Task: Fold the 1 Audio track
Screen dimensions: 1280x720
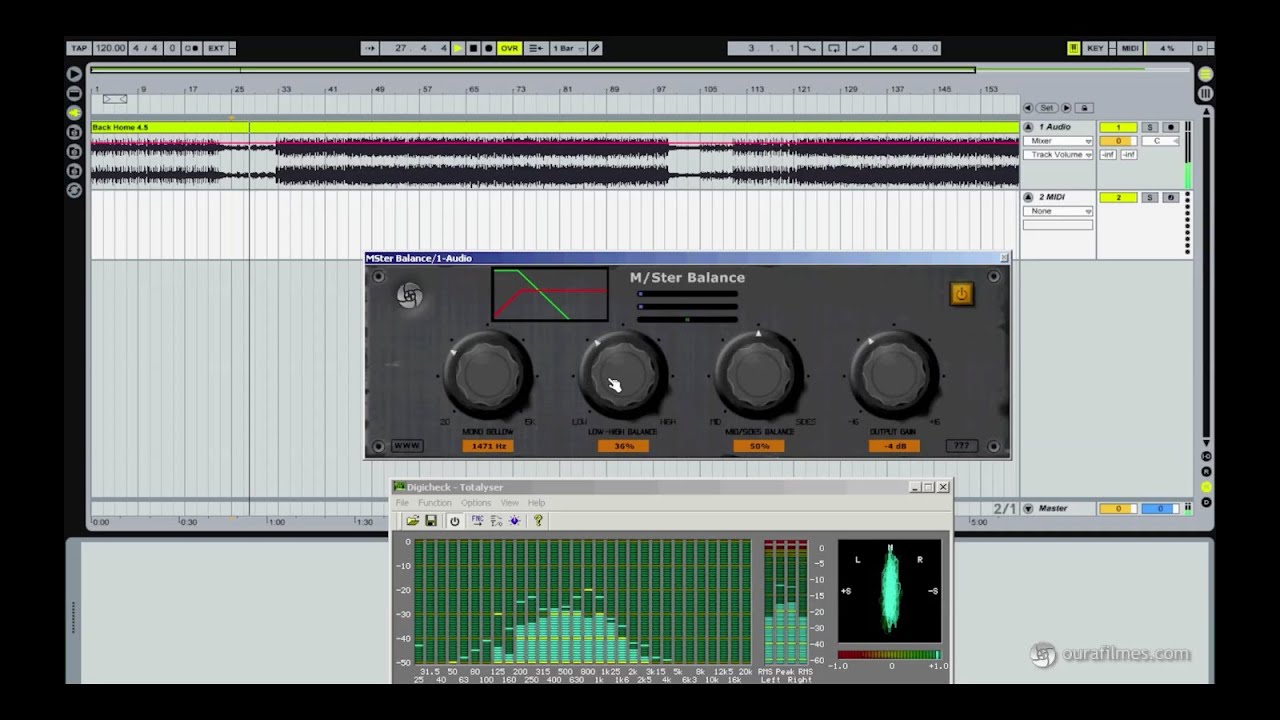Action: (1028, 127)
